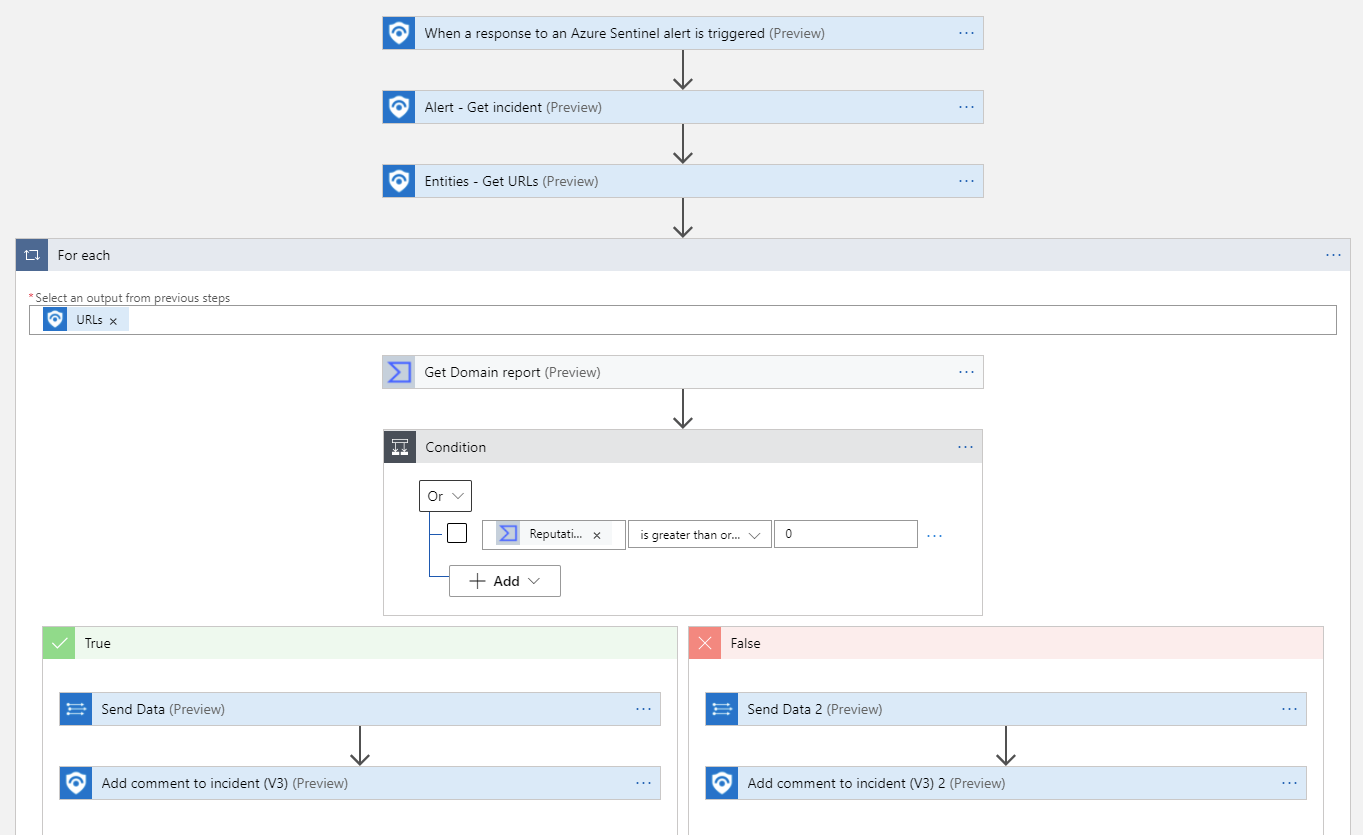Collapse the For each header
Viewport: 1363px width, 835px height.
point(683,255)
